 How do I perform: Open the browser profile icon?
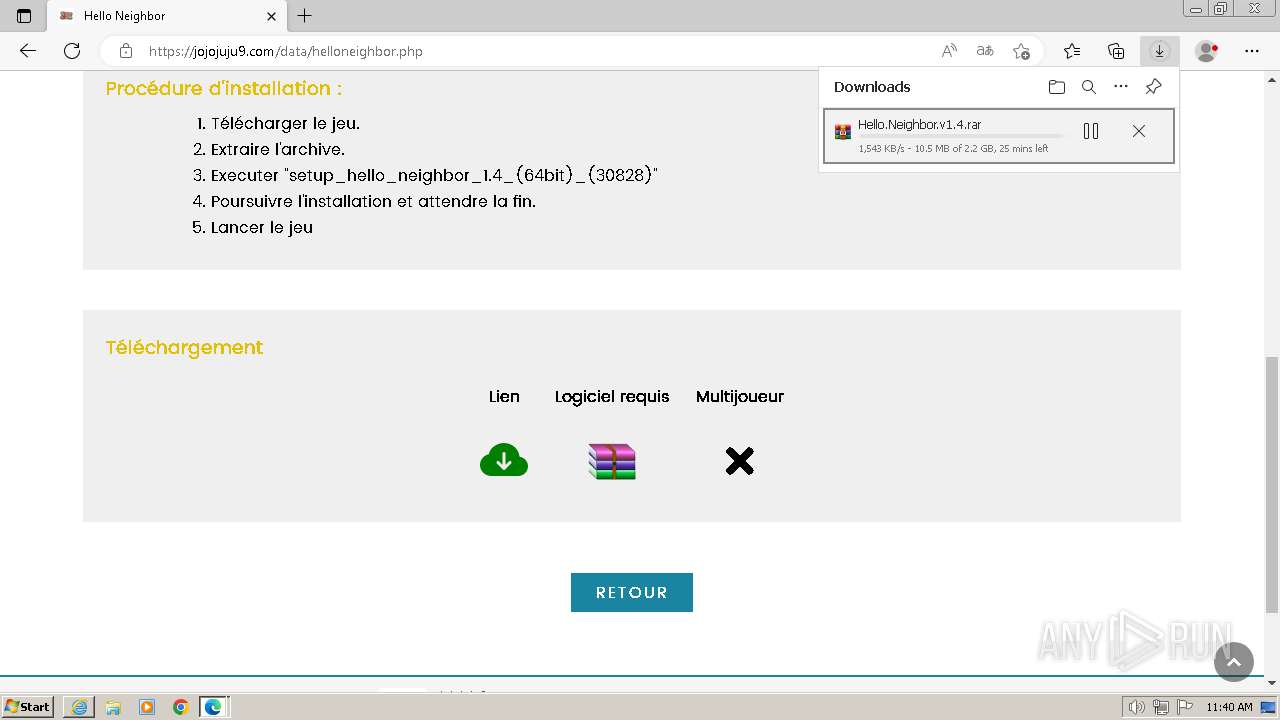click(x=1207, y=51)
